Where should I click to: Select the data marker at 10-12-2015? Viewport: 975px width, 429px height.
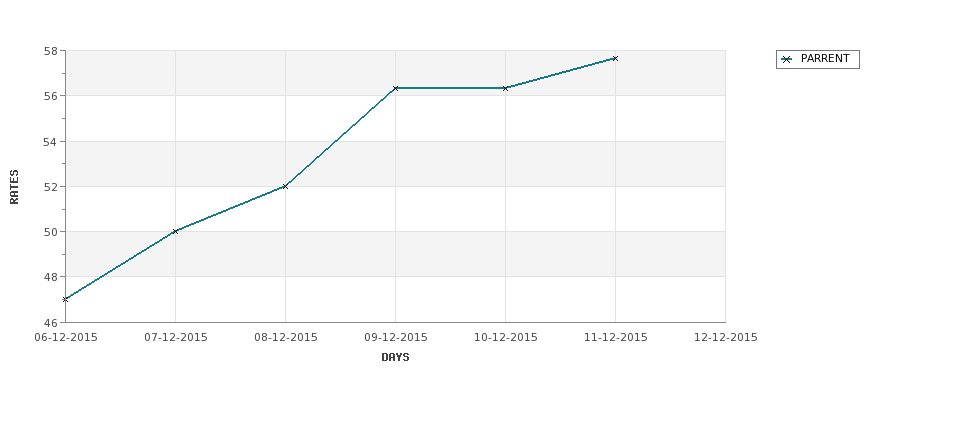[506, 88]
